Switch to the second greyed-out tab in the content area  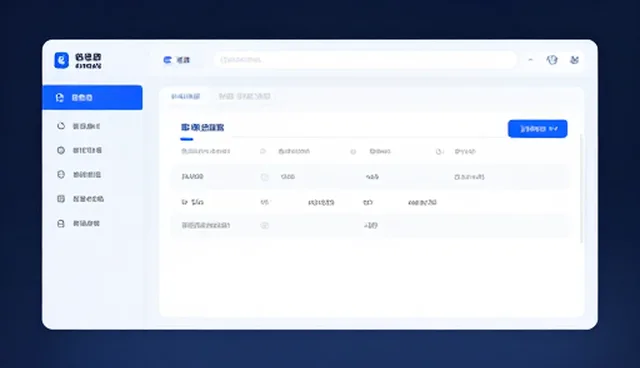click(x=244, y=96)
